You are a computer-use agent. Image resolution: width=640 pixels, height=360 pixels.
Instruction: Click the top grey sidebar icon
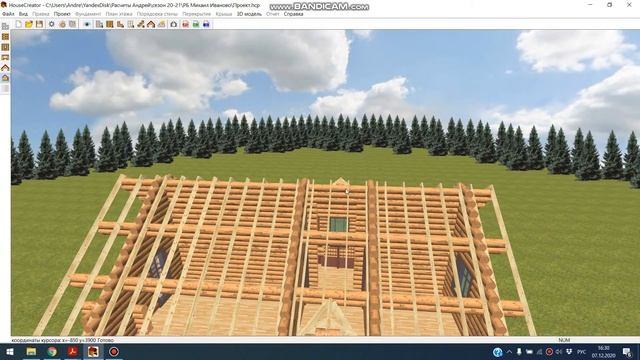[x=5, y=27]
